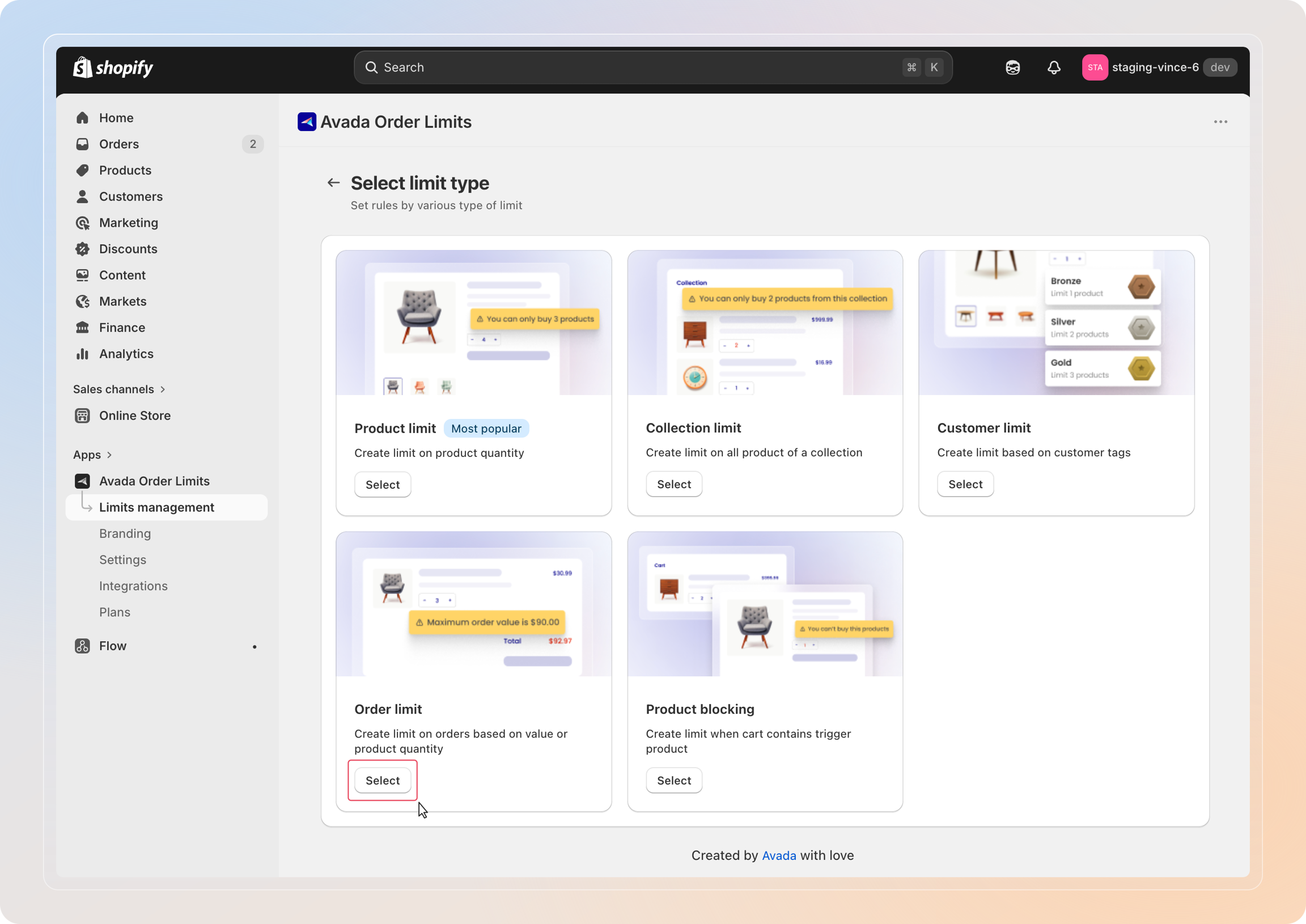Viewport: 1306px width, 924px height.
Task: Select the Collection limit type
Action: (x=673, y=484)
